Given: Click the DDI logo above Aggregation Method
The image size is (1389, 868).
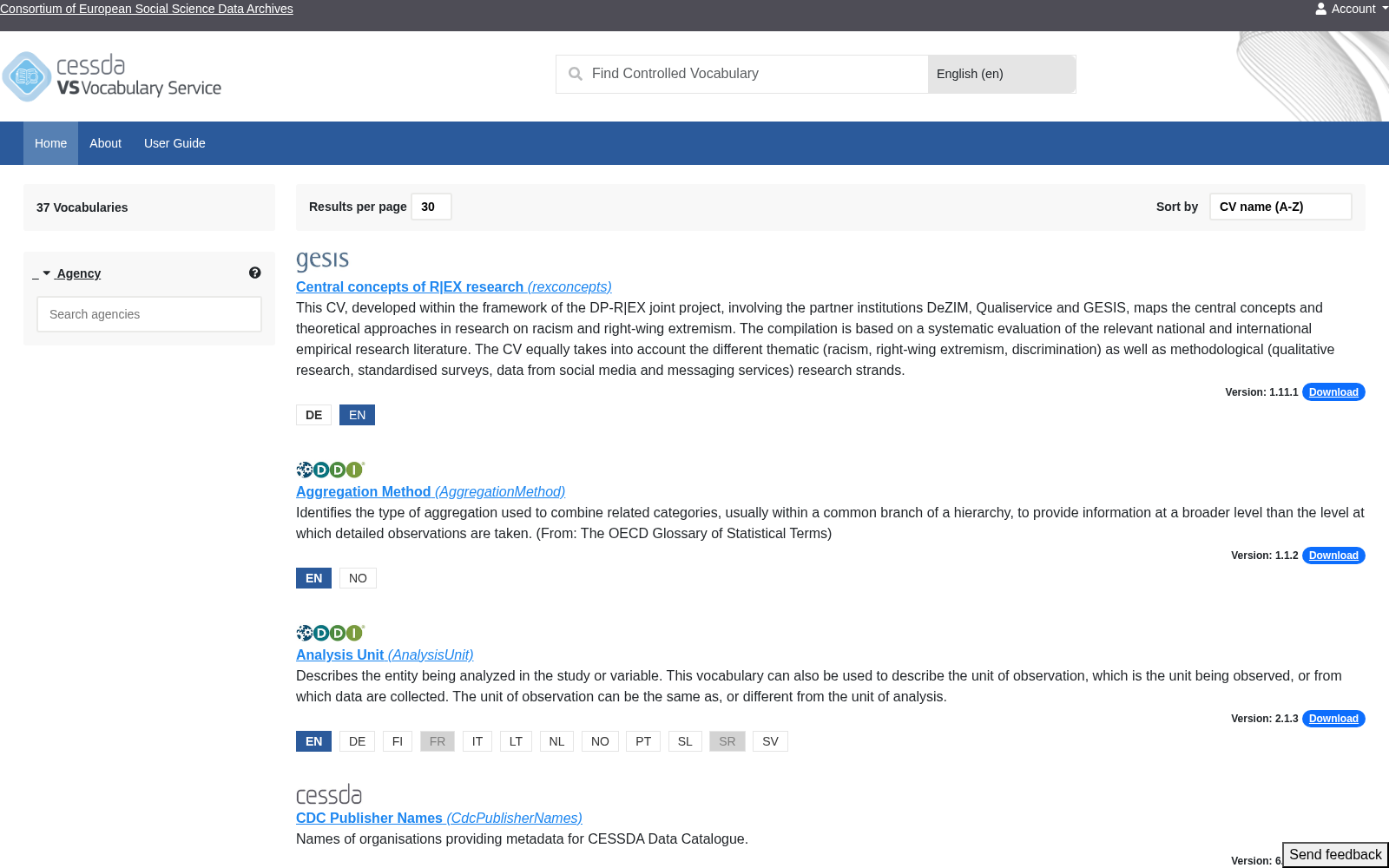Looking at the screenshot, I should (330, 470).
